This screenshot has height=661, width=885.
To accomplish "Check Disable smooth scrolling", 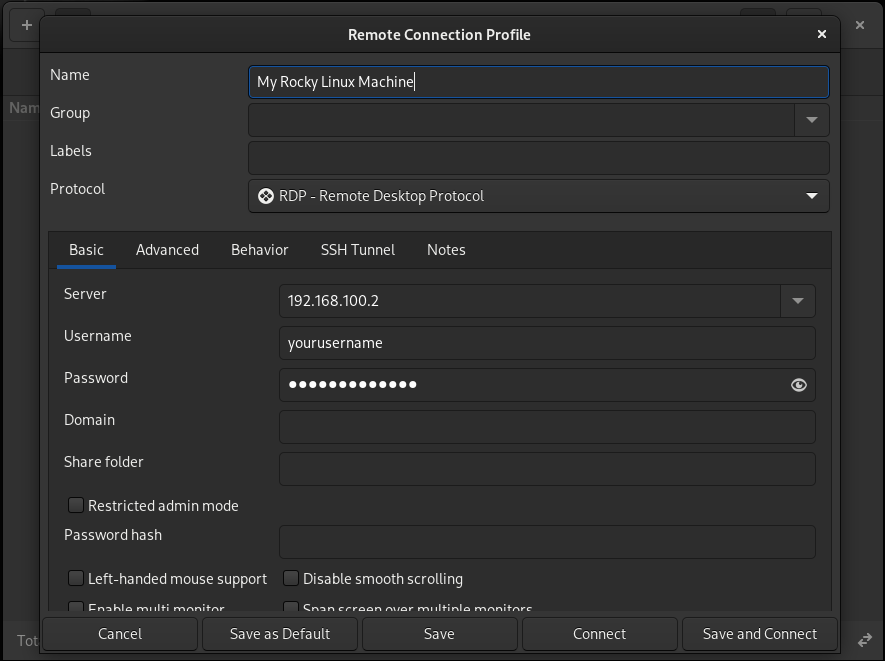I will pos(290,578).
